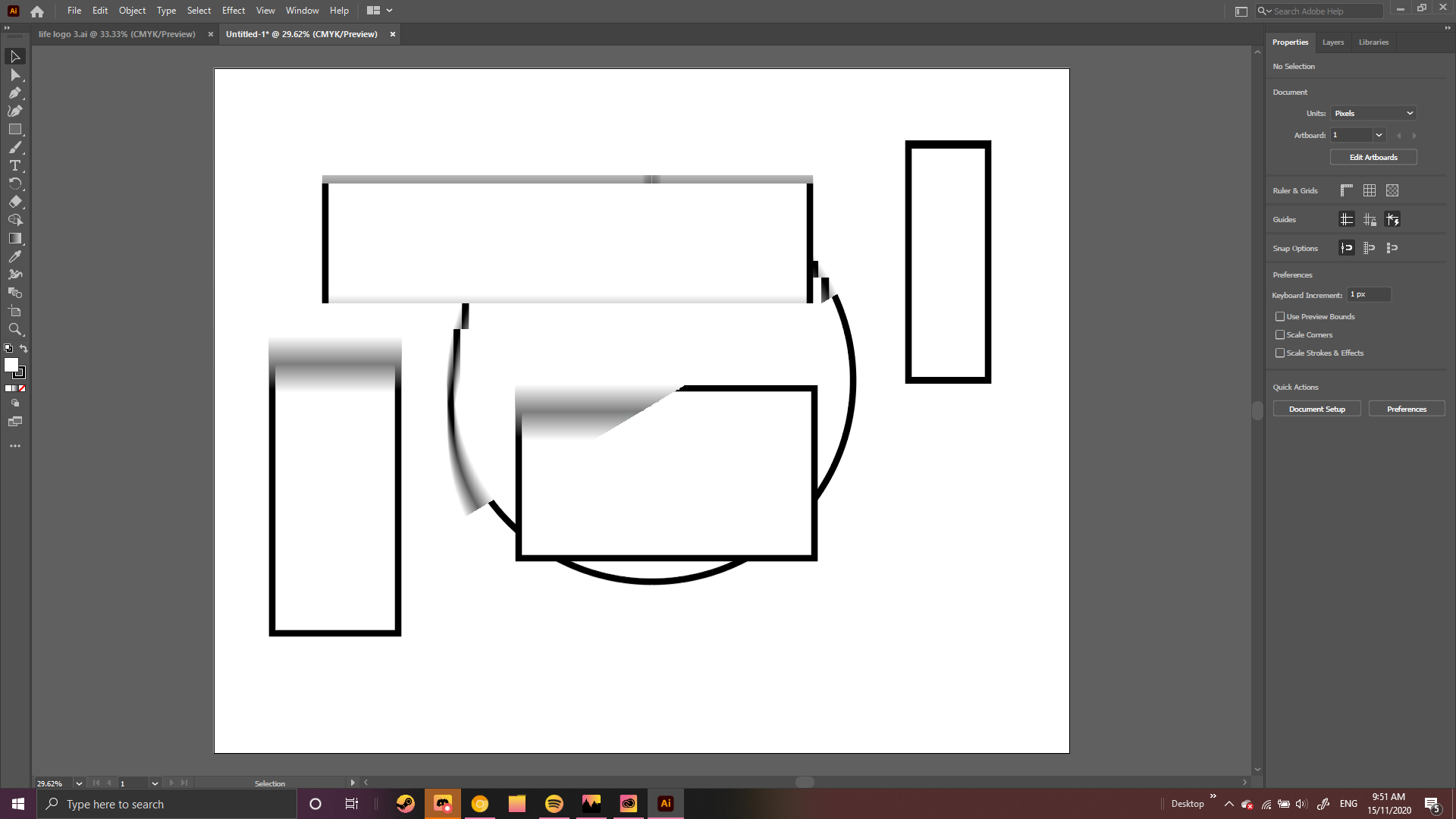Select the Selection tool

15,56
